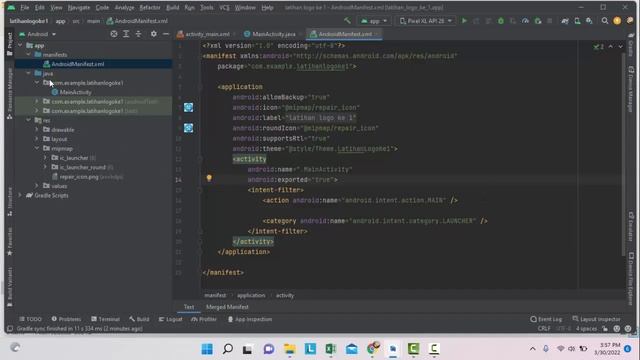Viewport: 640px width, 360px height.
Task: Click CRLF line separator in status bar
Action: click(x=544, y=329)
